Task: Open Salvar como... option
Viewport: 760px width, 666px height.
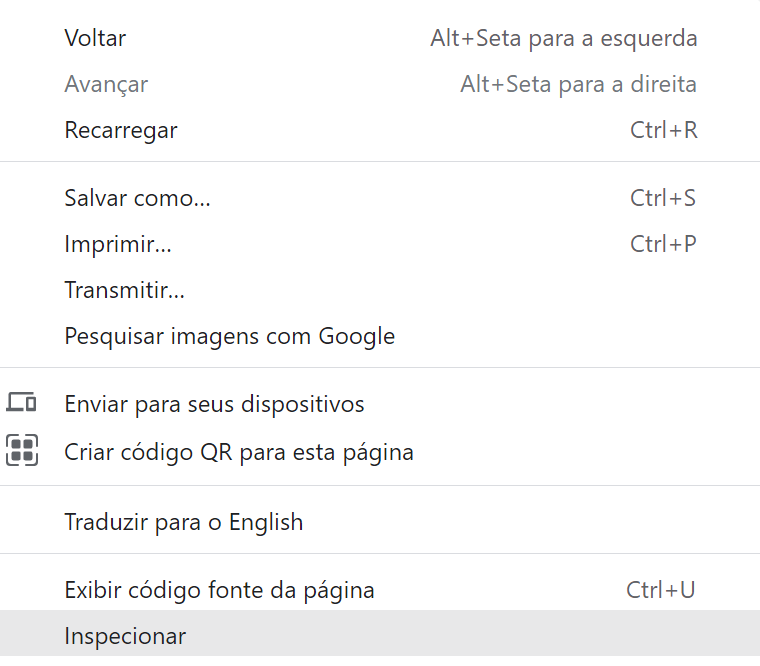Action: tap(380, 198)
